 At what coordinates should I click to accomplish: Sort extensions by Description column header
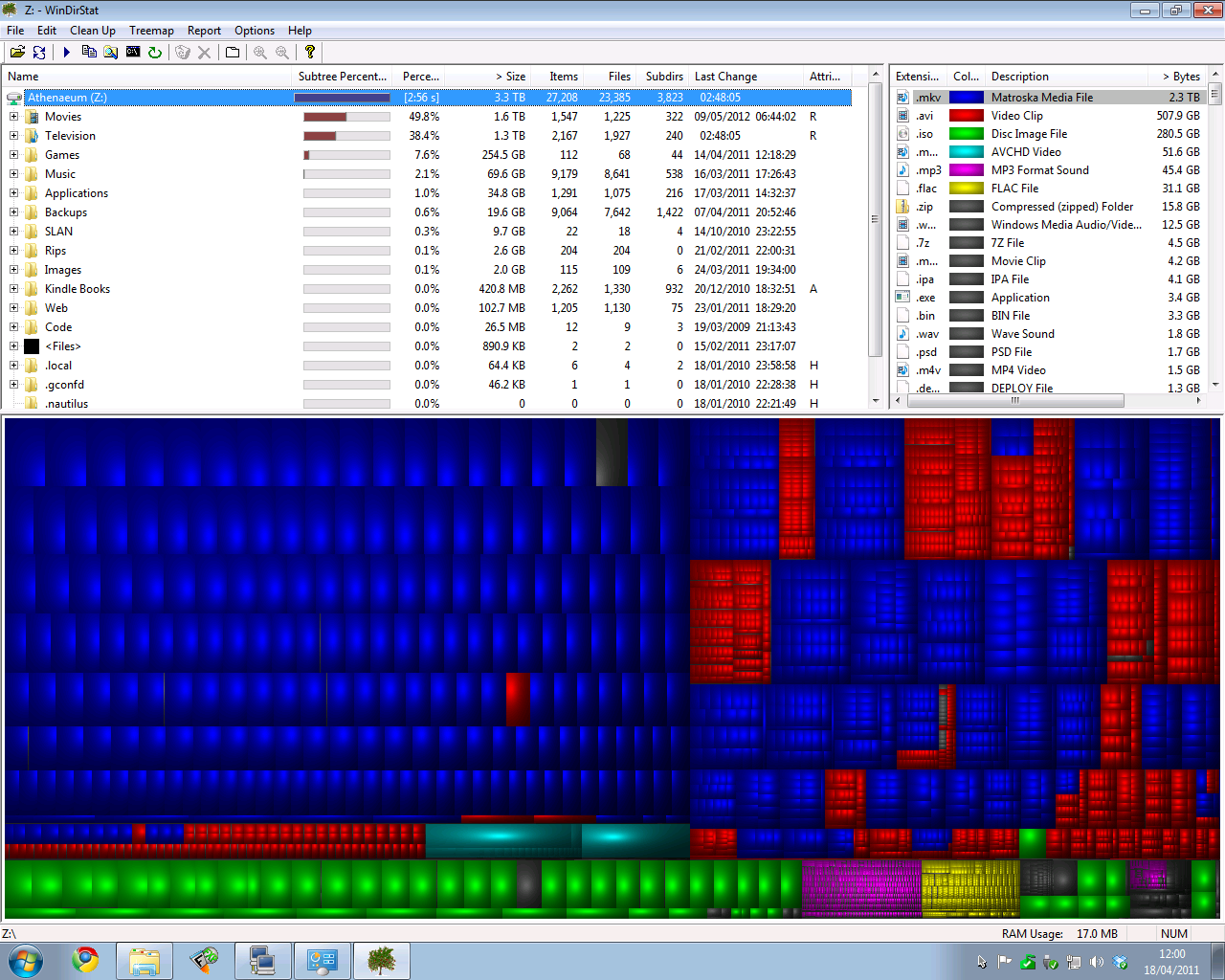1066,77
